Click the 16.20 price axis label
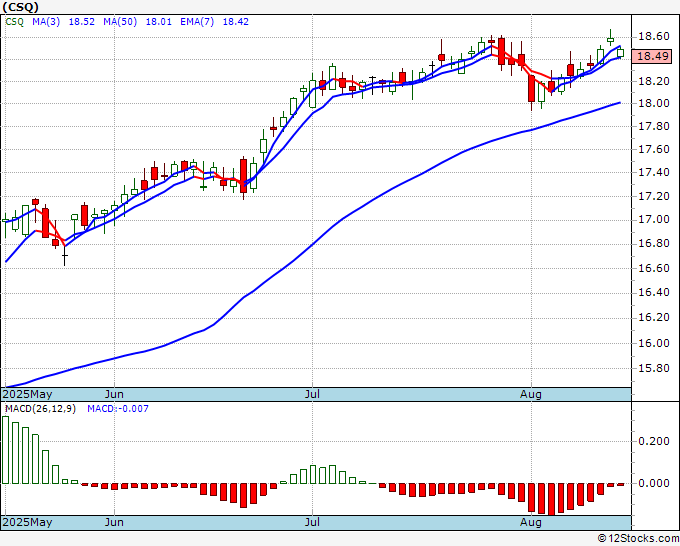680x546 pixels. tap(654, 317)
